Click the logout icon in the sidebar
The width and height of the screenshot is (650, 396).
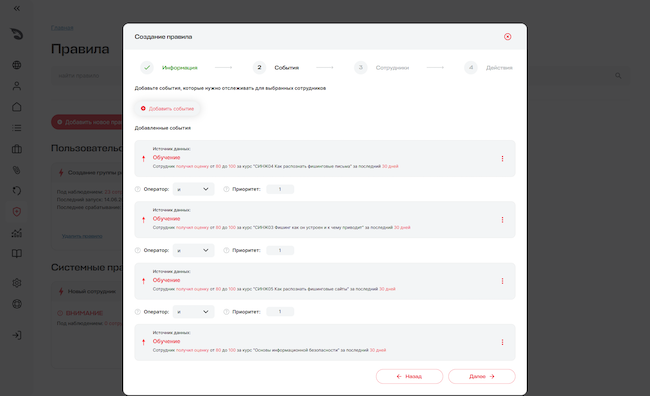pos(17,335)
